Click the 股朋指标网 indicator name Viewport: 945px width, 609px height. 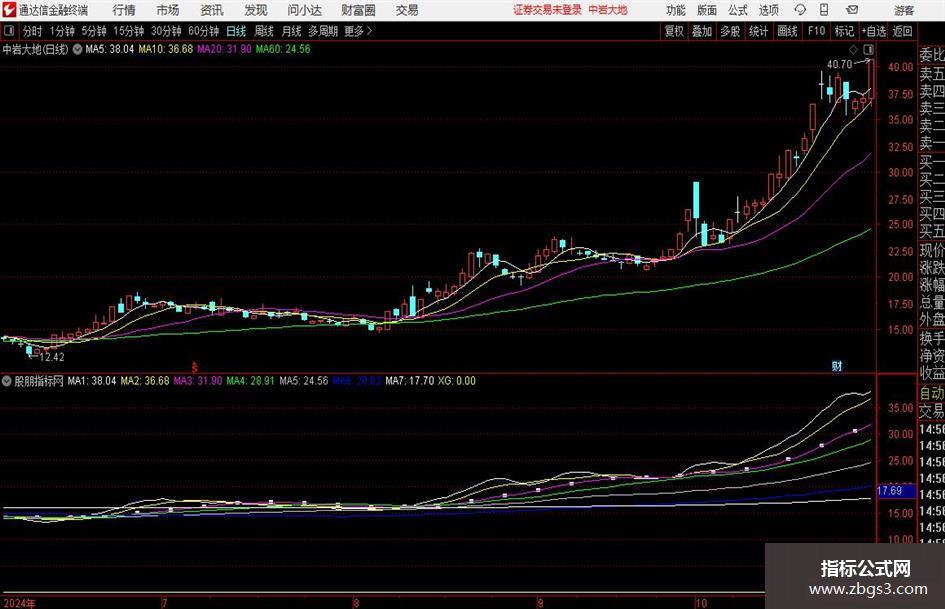pos(39,381)
